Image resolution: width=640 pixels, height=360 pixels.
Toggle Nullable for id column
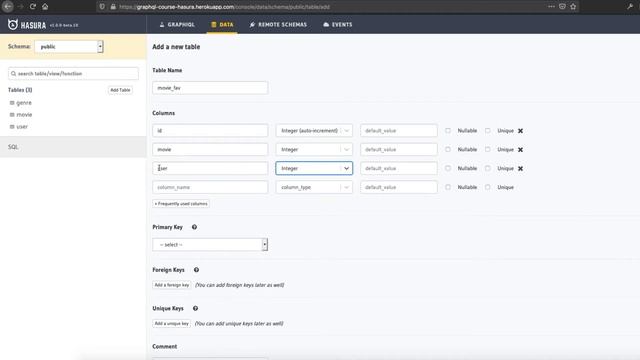448,131
